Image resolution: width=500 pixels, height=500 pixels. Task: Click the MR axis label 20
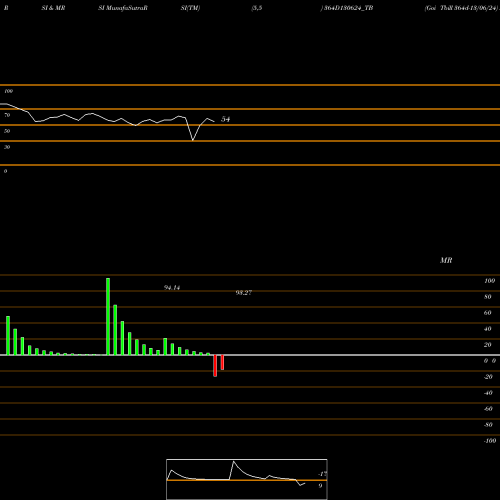tap(488, 345)
